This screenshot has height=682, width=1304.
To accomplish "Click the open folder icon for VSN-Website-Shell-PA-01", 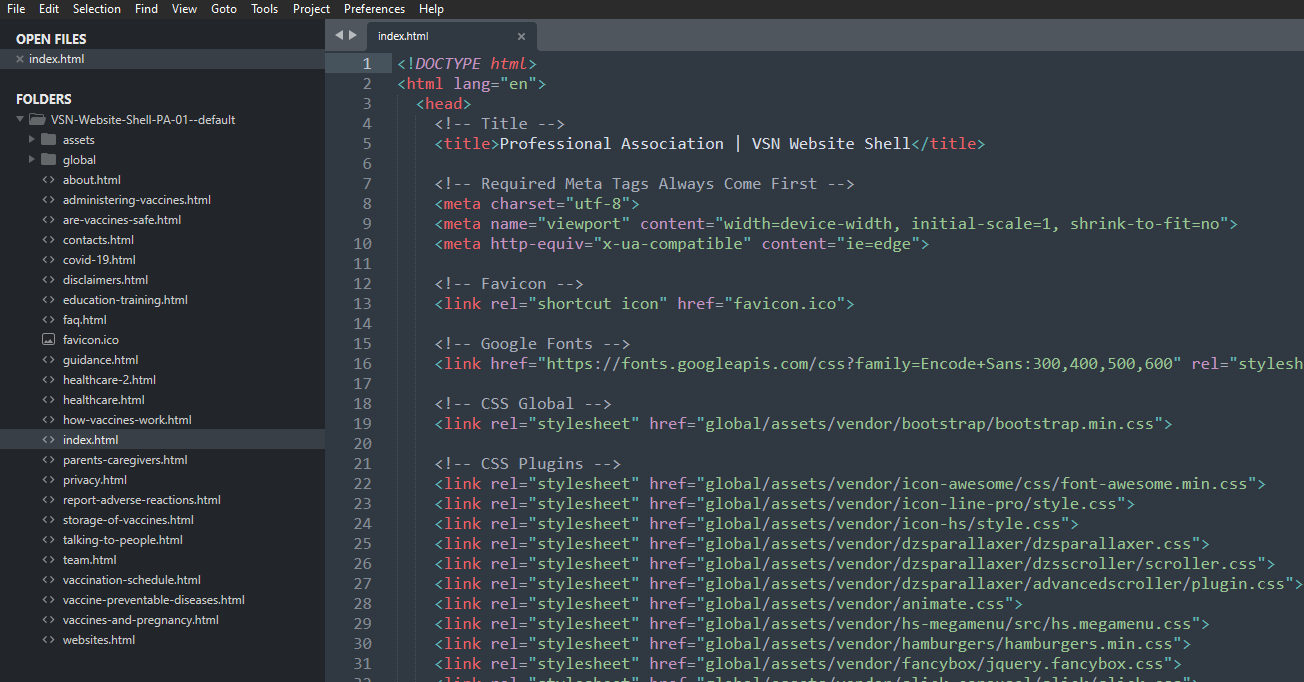I will pyautogui.click(x=37, y=120).
